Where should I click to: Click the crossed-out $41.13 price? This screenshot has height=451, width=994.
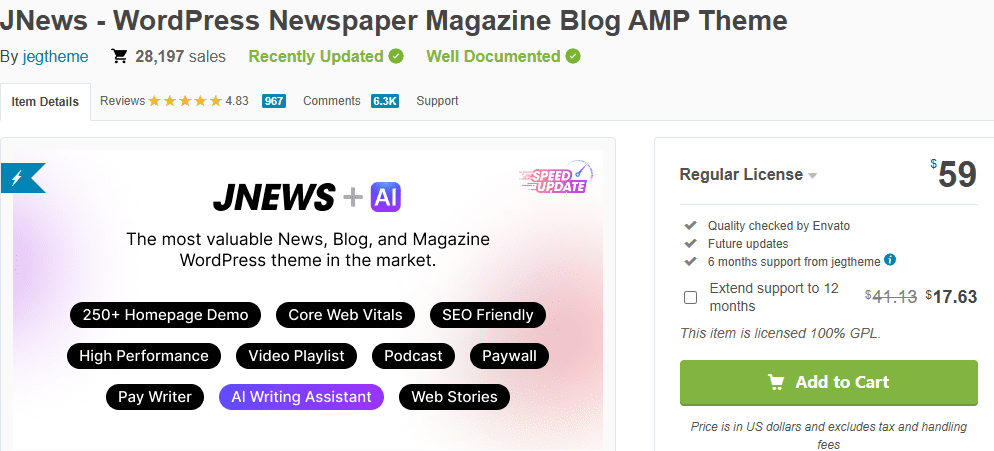point(891,297)
